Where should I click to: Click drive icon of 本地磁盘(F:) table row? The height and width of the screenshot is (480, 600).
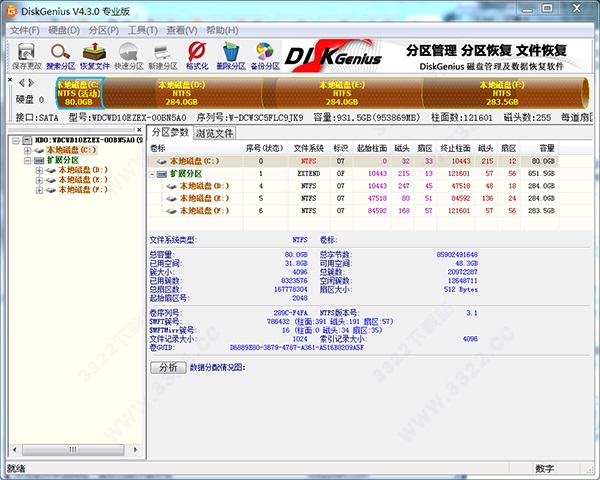pyautogui.click(x=171, y=211)
